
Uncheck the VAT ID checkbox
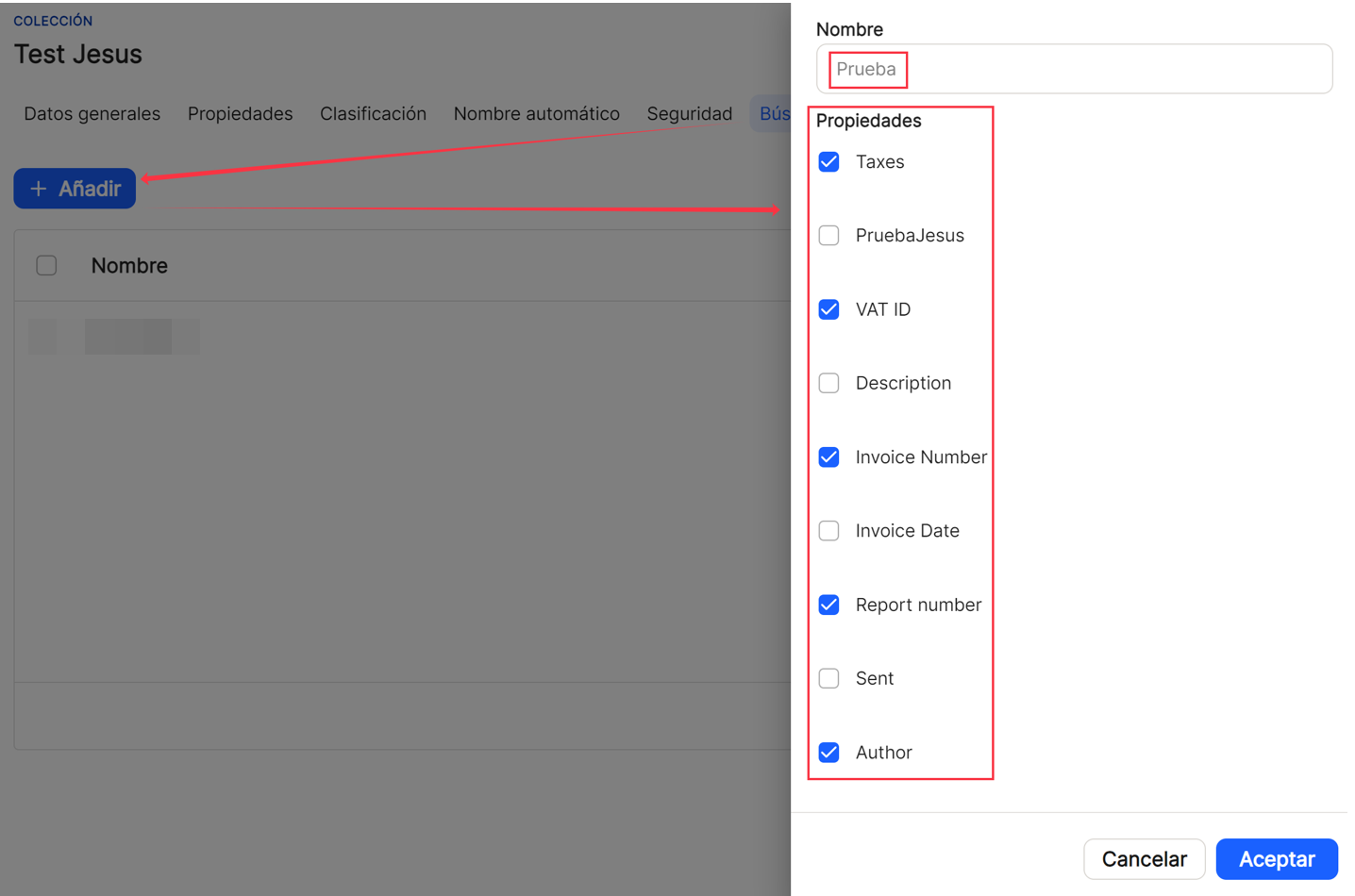point(828,309)
